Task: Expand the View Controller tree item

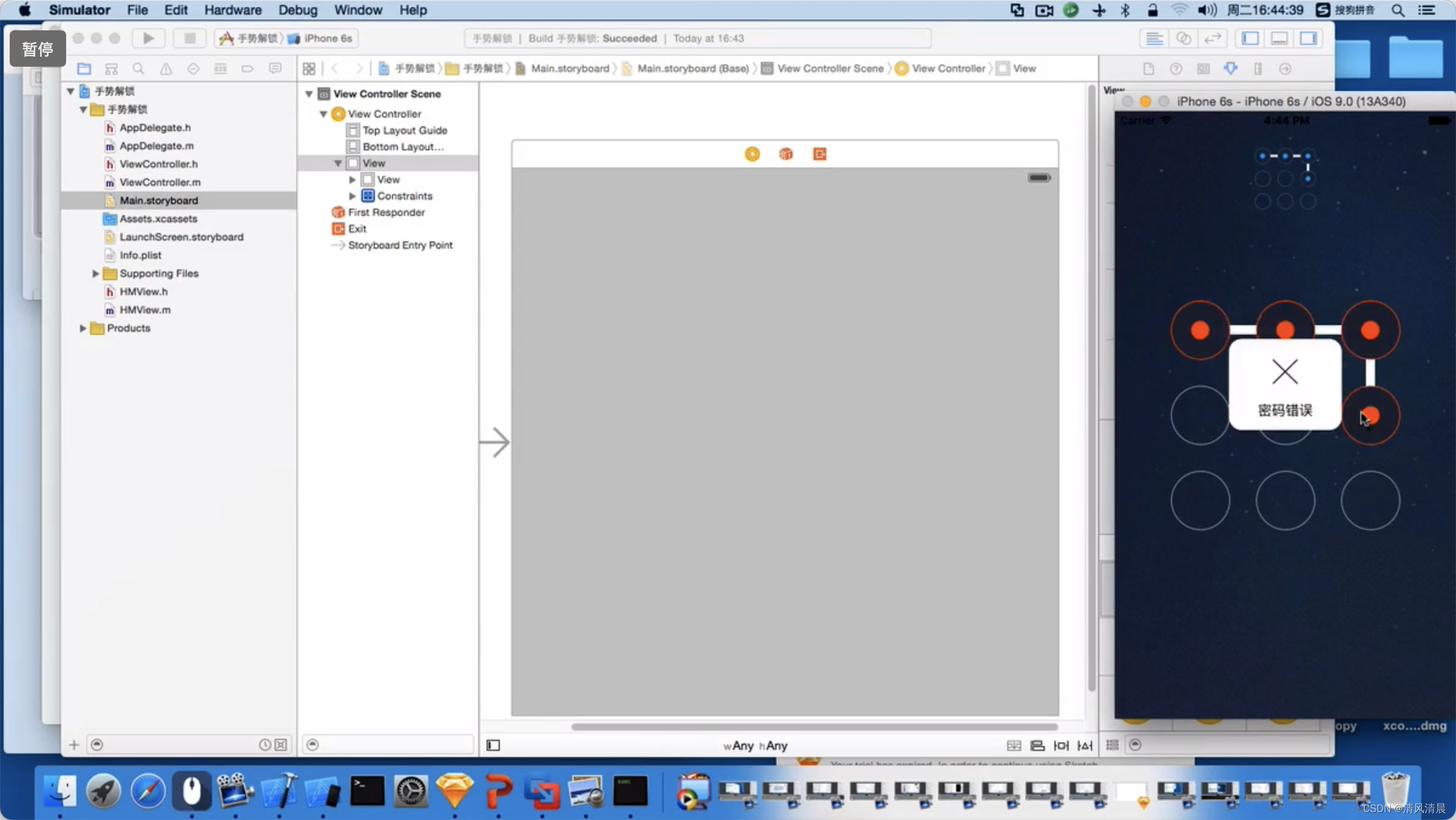Action: pos(324,113)
